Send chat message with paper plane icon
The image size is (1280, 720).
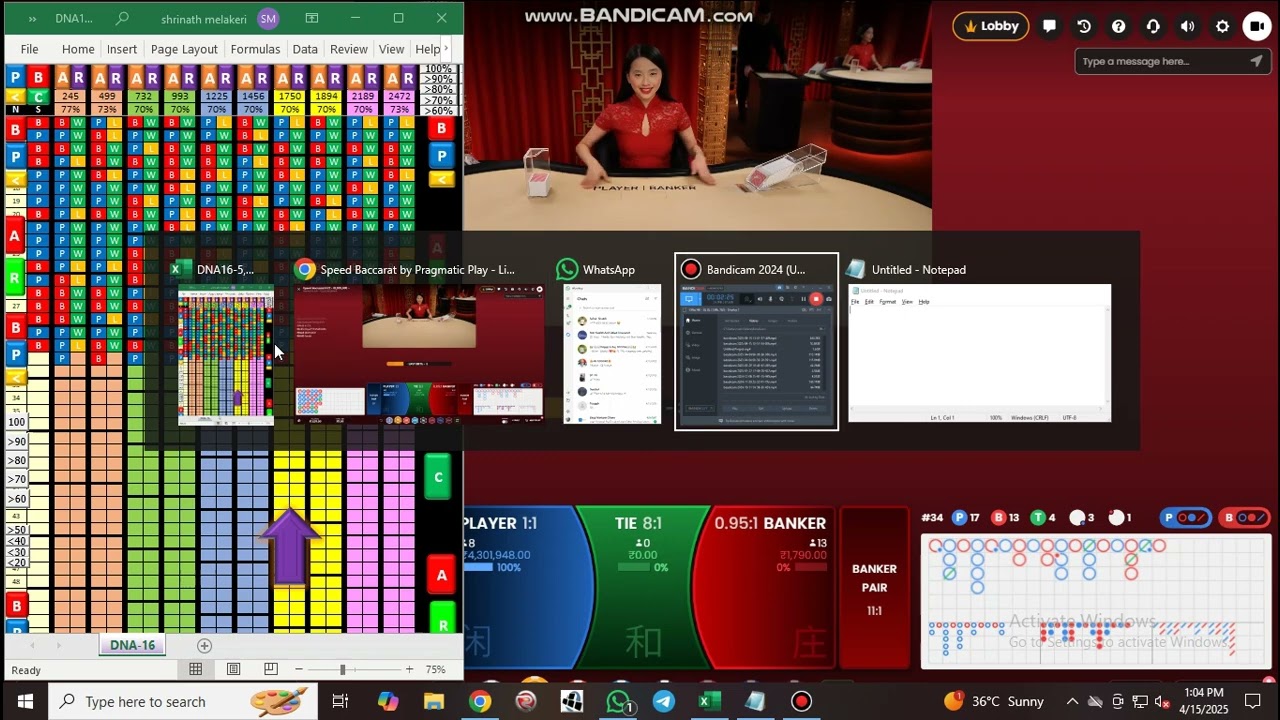(1257, 61)
